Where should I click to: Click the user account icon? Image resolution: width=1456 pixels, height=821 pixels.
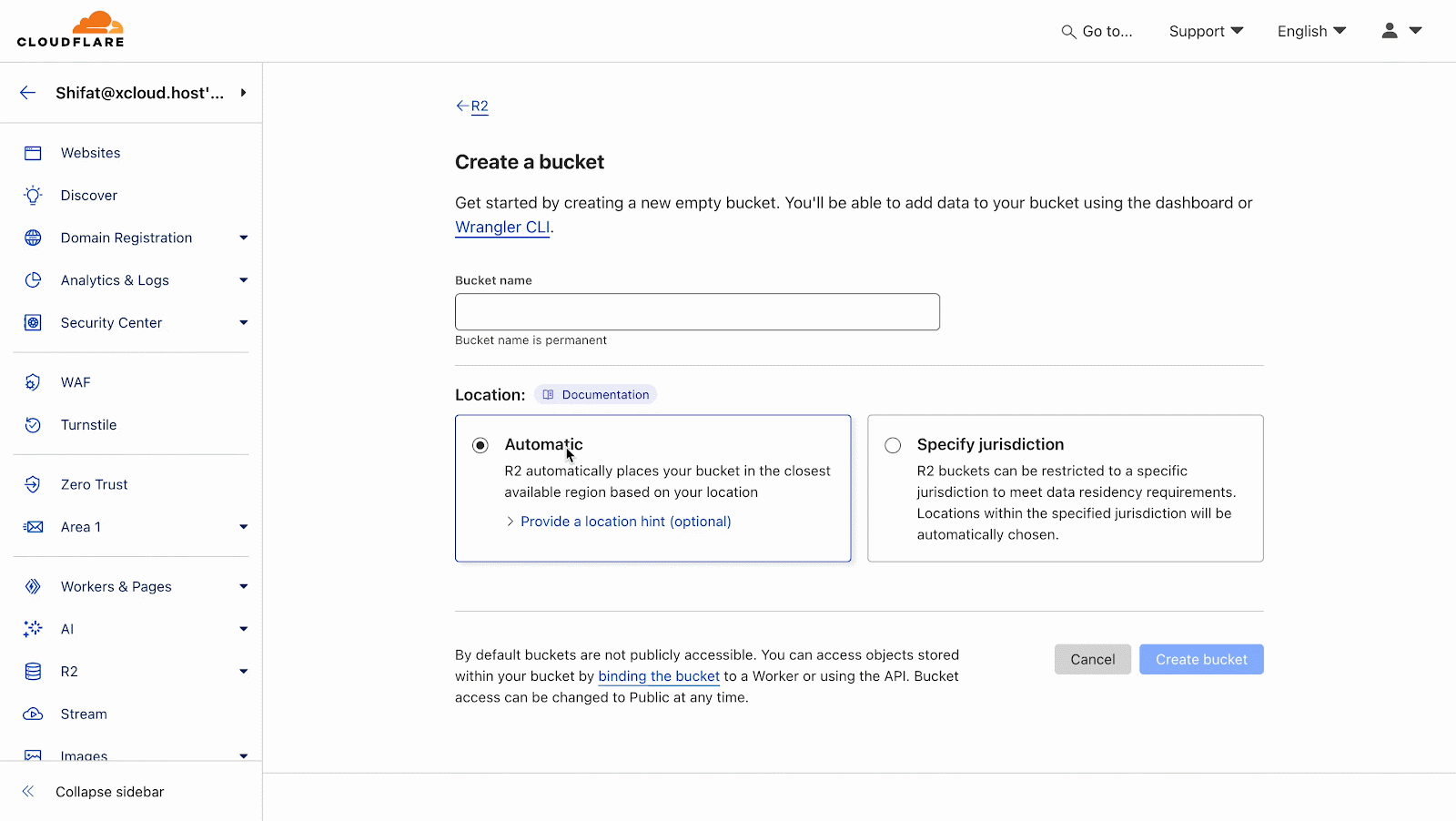[x=1389, y=30]
